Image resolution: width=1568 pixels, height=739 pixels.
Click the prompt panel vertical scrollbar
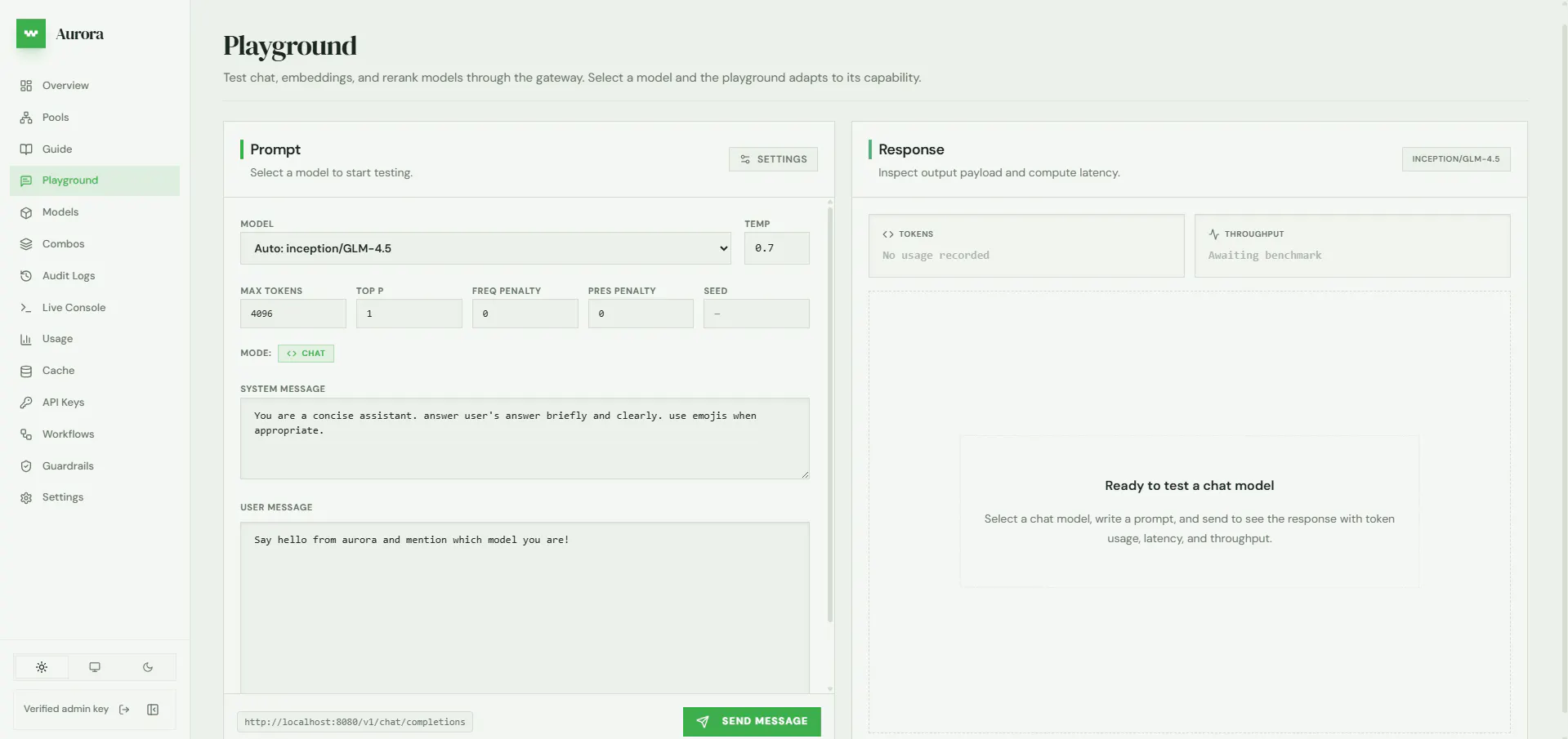click(830, 415)
